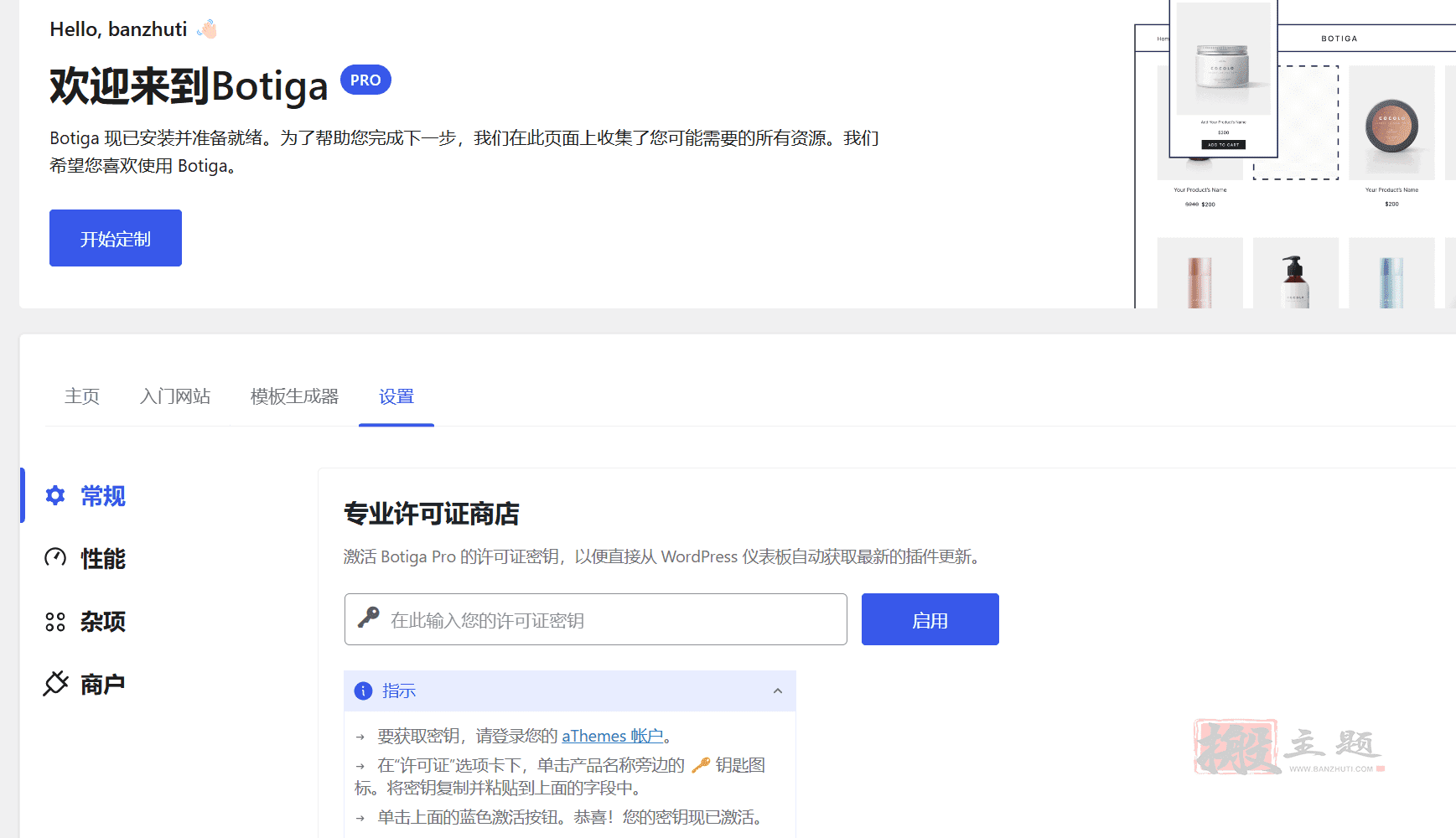Click the 开始定制 button
Screen dimensions: 1456x838
[x=116, y=238]
